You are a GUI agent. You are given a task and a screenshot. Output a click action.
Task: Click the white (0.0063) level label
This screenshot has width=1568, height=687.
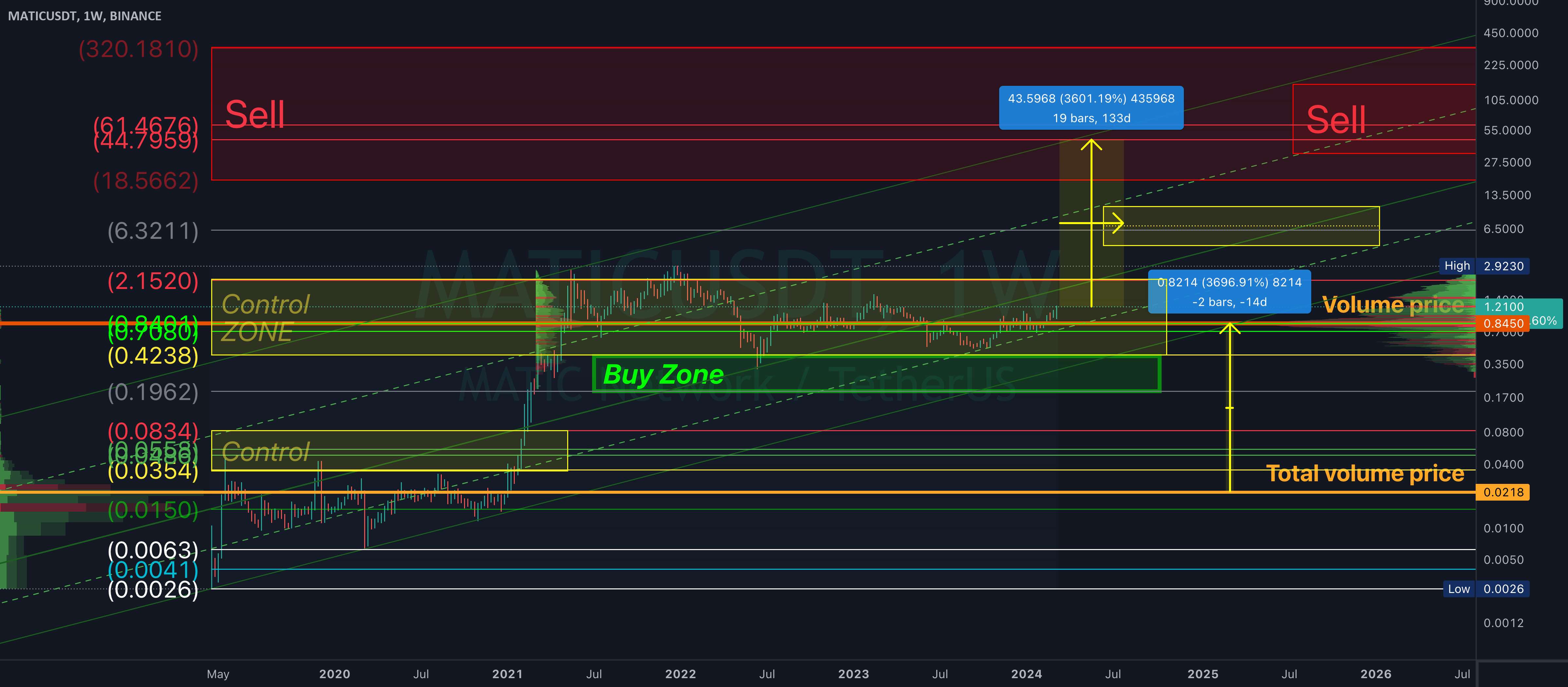click(x=153, y=550)
